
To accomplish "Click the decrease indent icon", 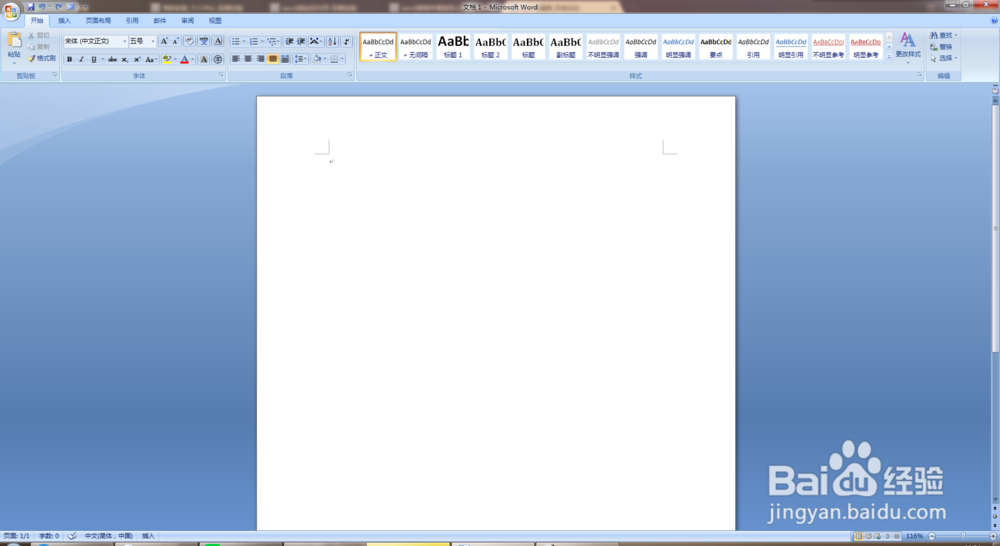I will point(289,41).
